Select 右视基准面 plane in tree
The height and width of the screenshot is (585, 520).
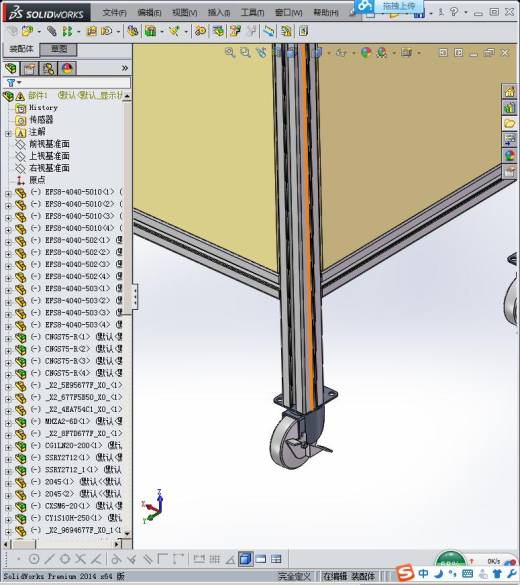pyautogui.click(x=49, y=168)
